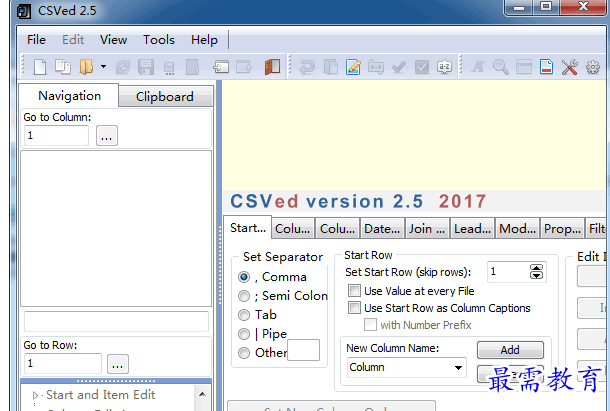The height and width of the screenshot is (411, 610).
Task: Open settings with the gear icon
Action: (593, 67)
